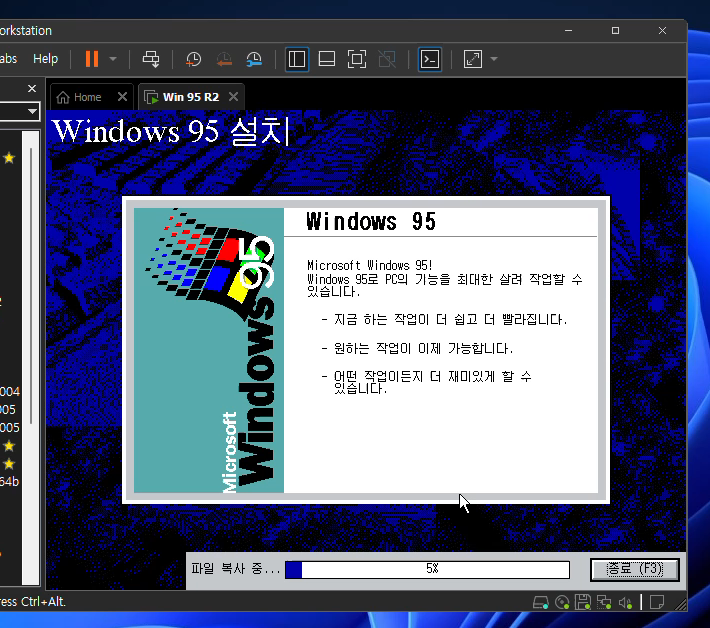Click the sound card status icon
This screenshot has height=628, width=710.
625,603
